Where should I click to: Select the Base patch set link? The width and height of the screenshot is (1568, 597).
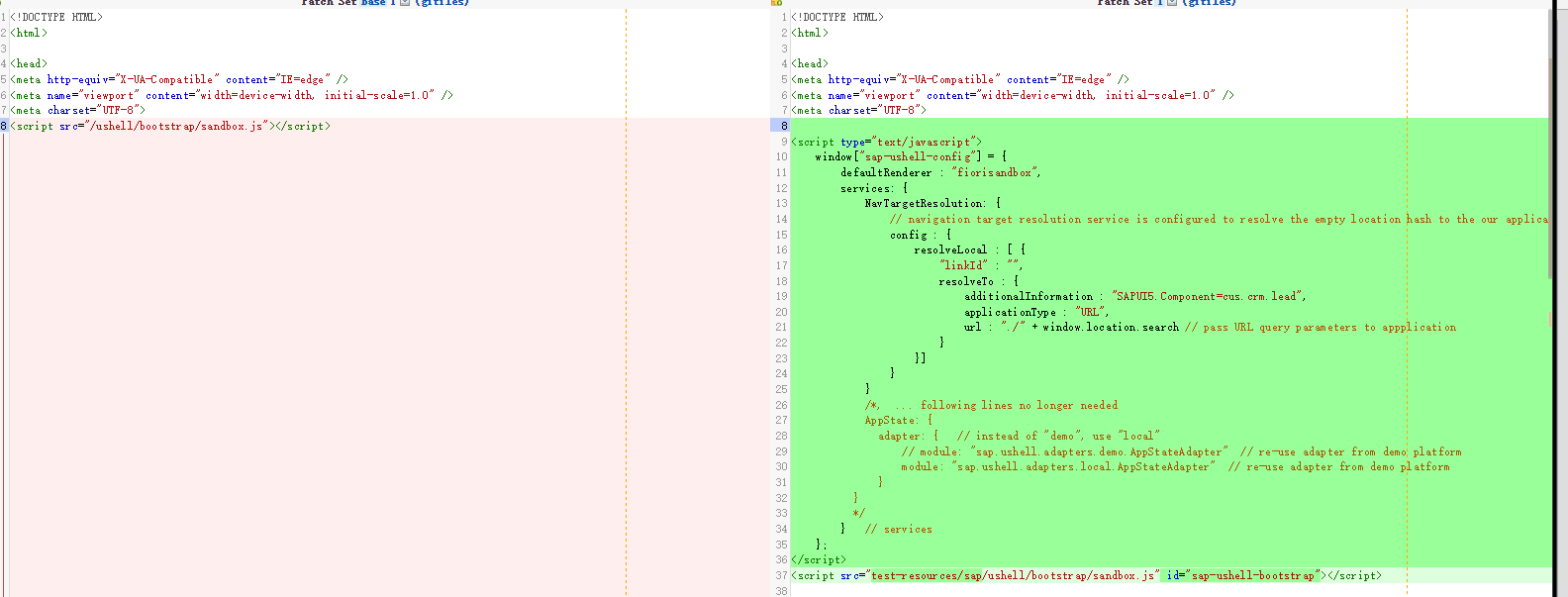click(x=373, y=3)
